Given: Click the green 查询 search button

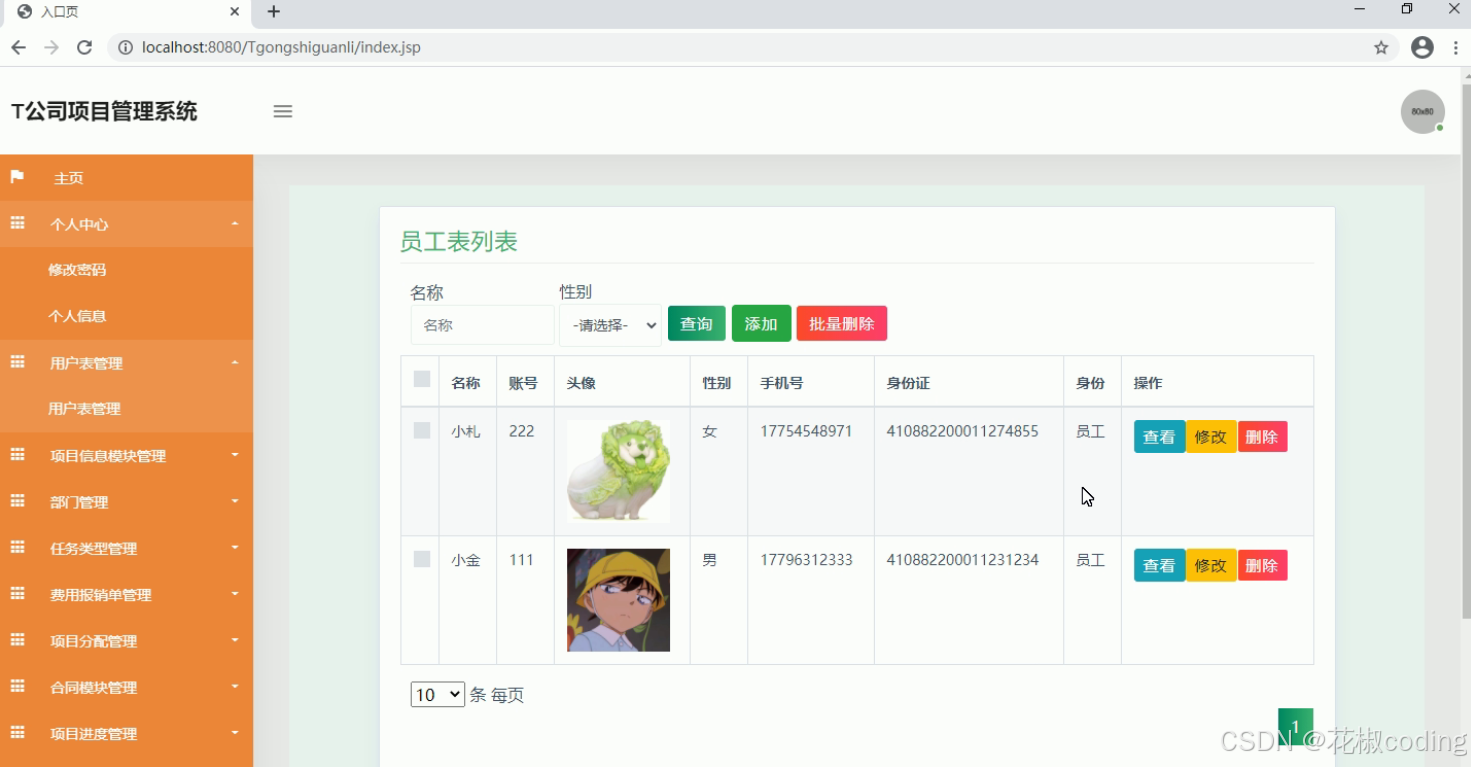Looking at the screenshot, I should [696, 323].
